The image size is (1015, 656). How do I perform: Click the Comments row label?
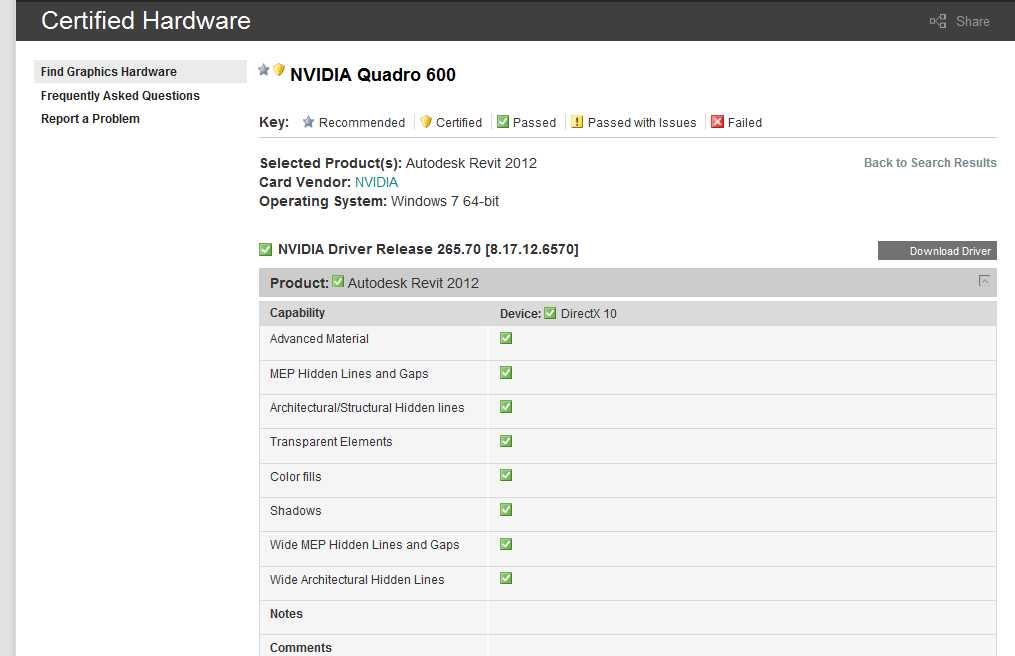300,648
